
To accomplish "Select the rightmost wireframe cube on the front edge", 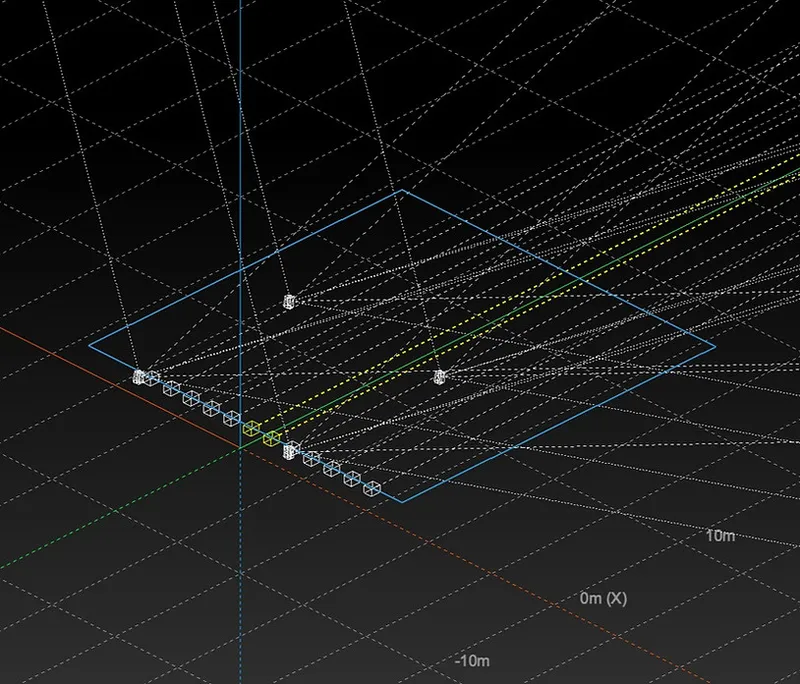I will 372,488.
